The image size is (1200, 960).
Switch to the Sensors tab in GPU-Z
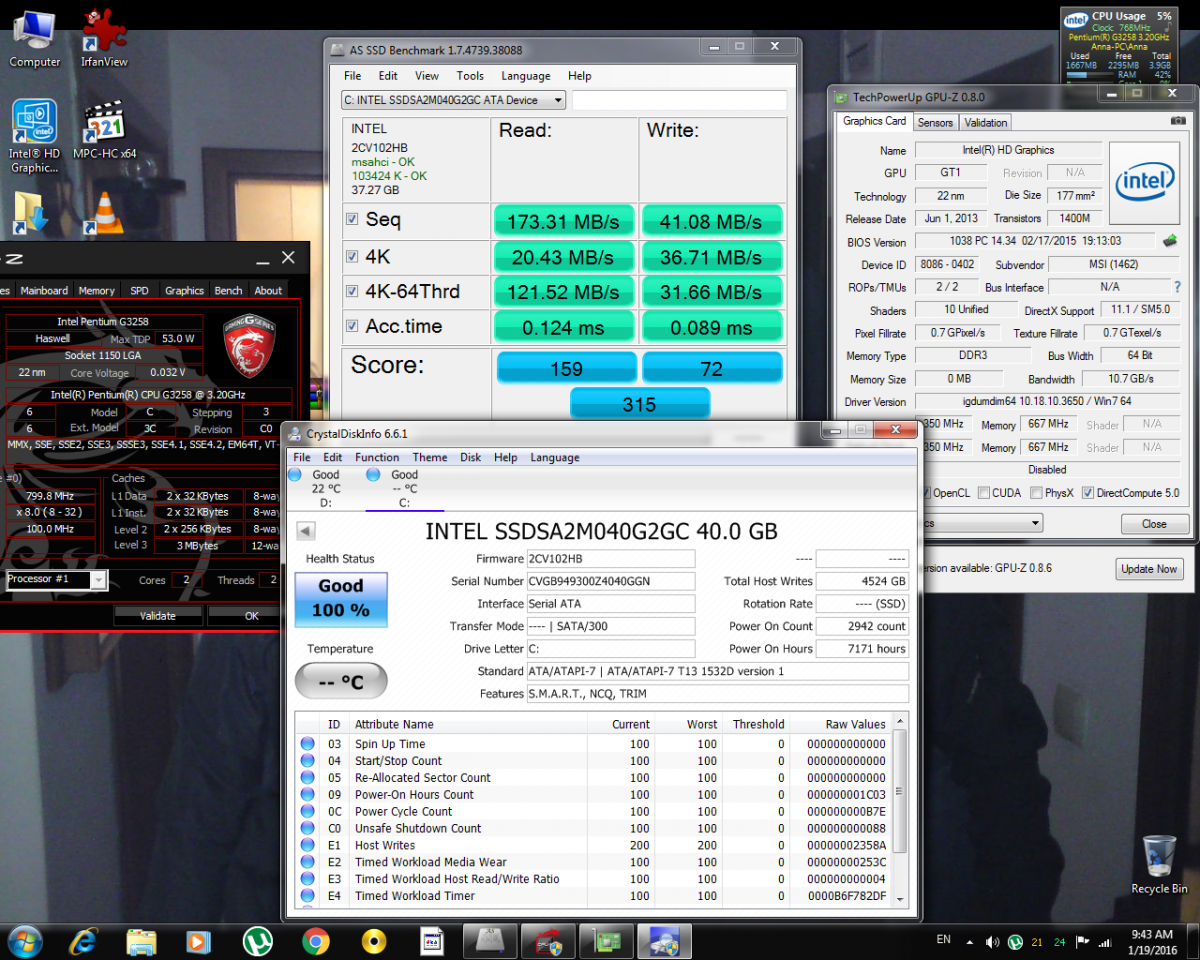pos(935,122)
